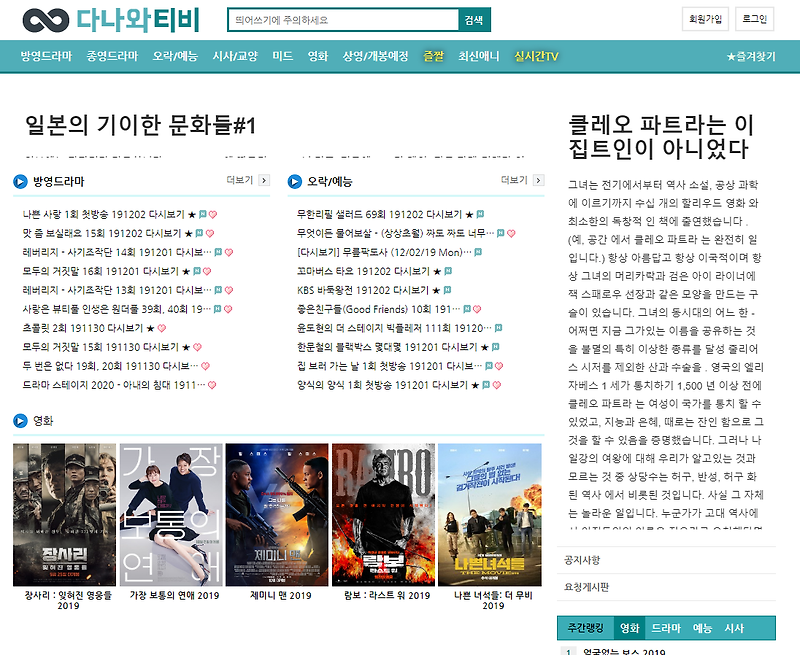Click the blue play icon beside 영화 heading

(20, 421)
